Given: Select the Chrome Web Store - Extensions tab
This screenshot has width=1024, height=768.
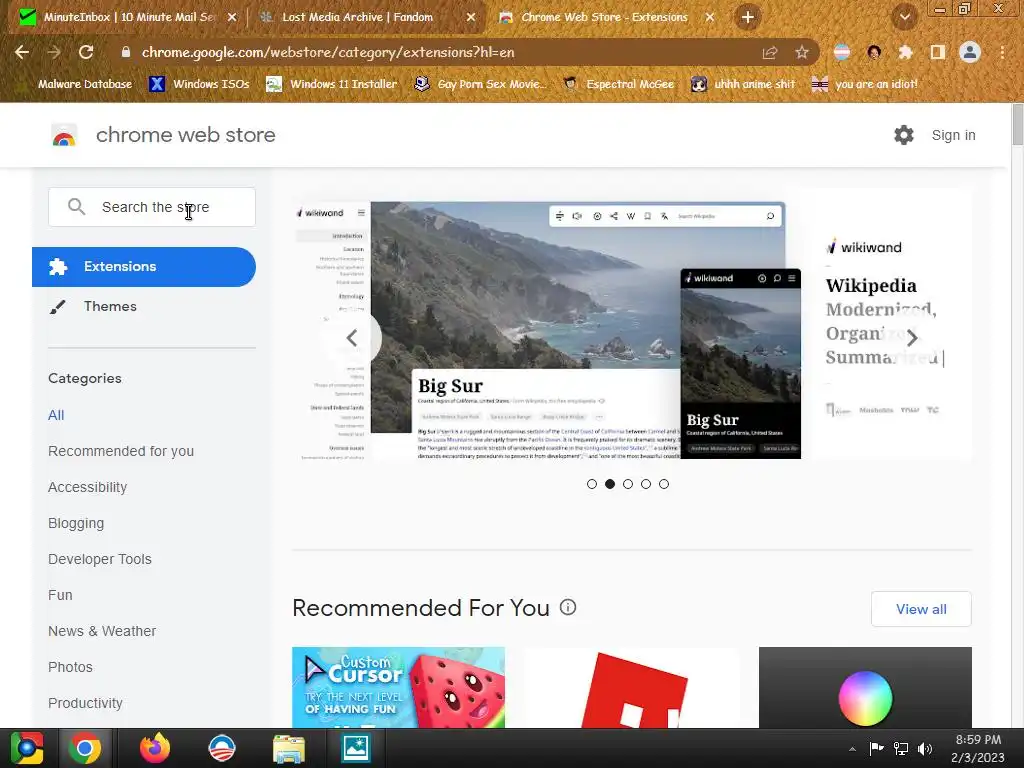Looking at the screenshot, I should coord(604,17).
